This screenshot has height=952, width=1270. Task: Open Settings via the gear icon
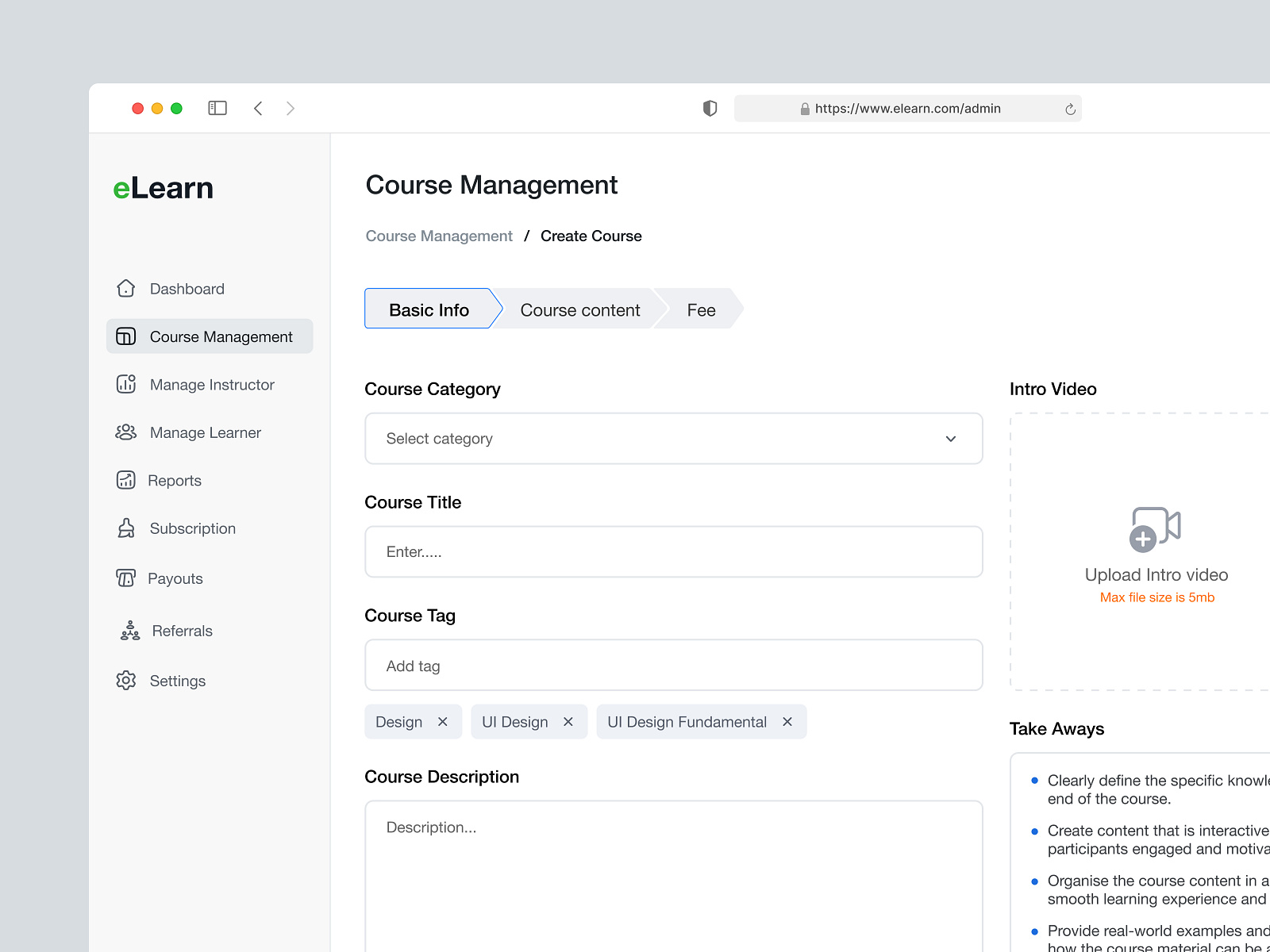pos(126,681)
